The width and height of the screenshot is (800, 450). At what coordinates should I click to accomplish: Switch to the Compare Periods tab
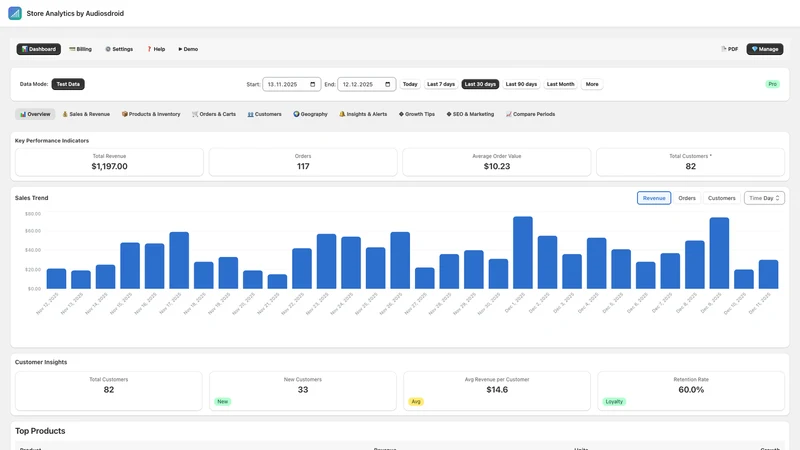530,114
